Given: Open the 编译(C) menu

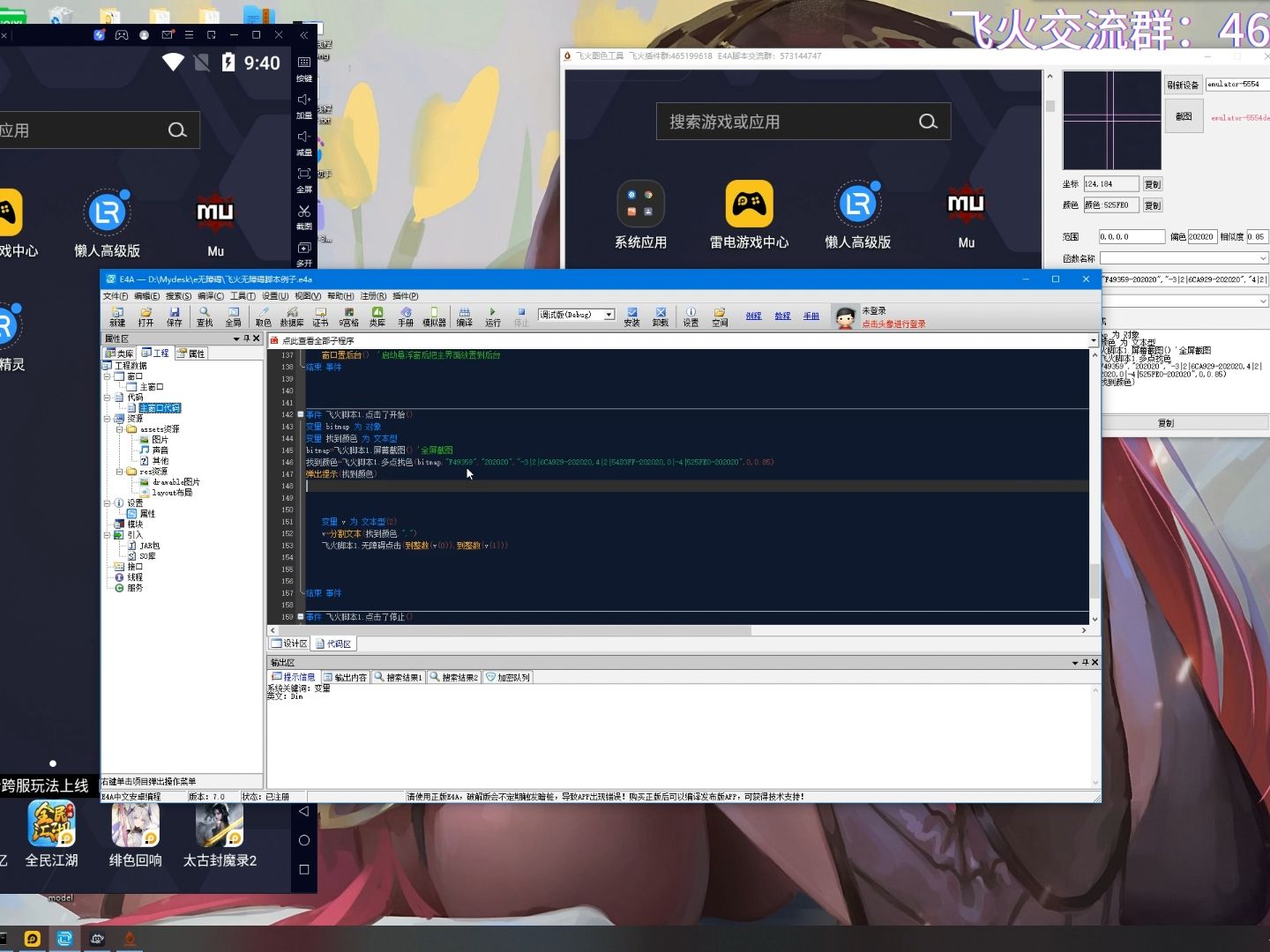Looking at the screenshot, I should pyautogui.click(x=211, y=296).
